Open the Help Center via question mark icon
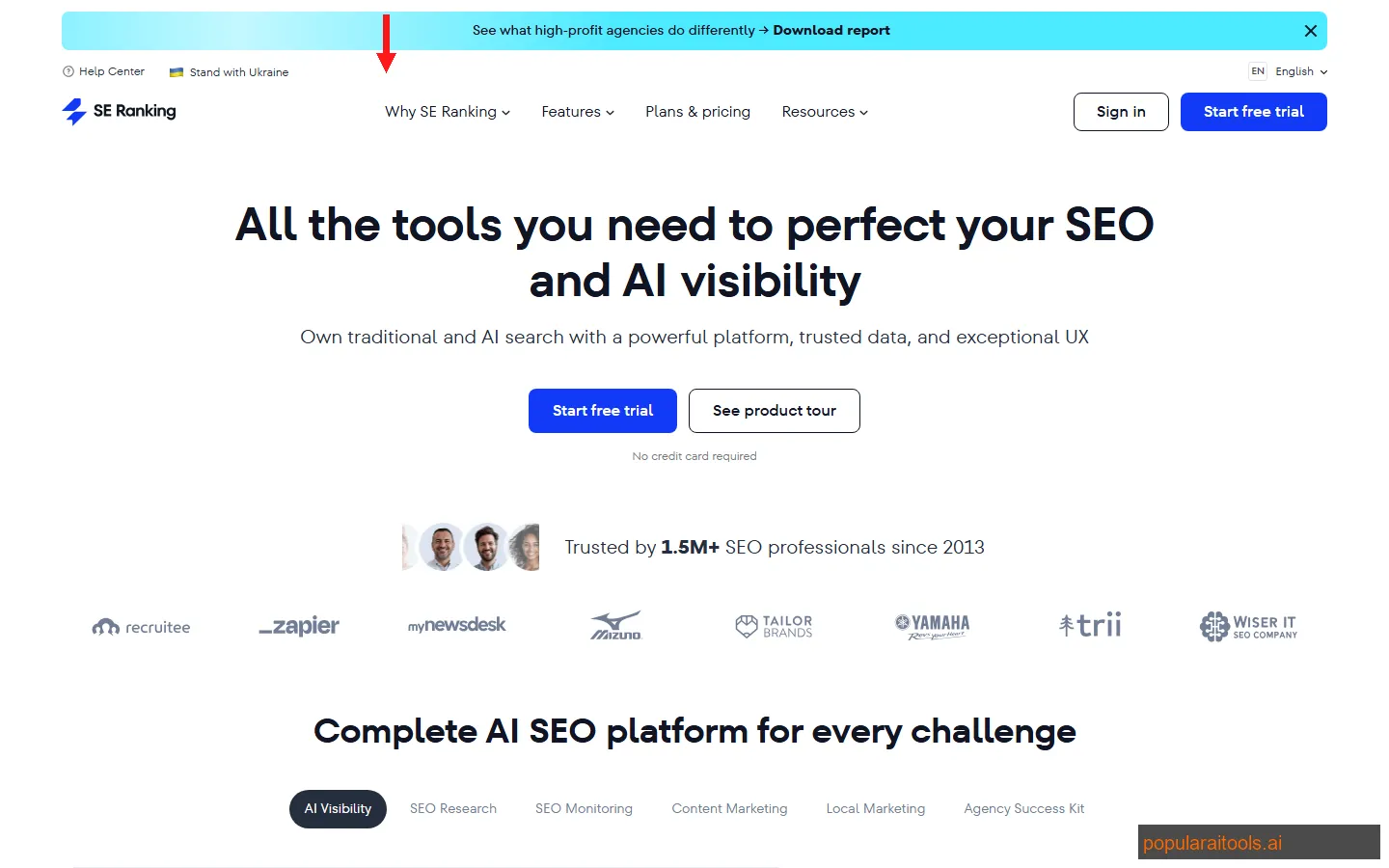Image resolution: width=1389 pixels, height=868 pixels. coord(68,71)
